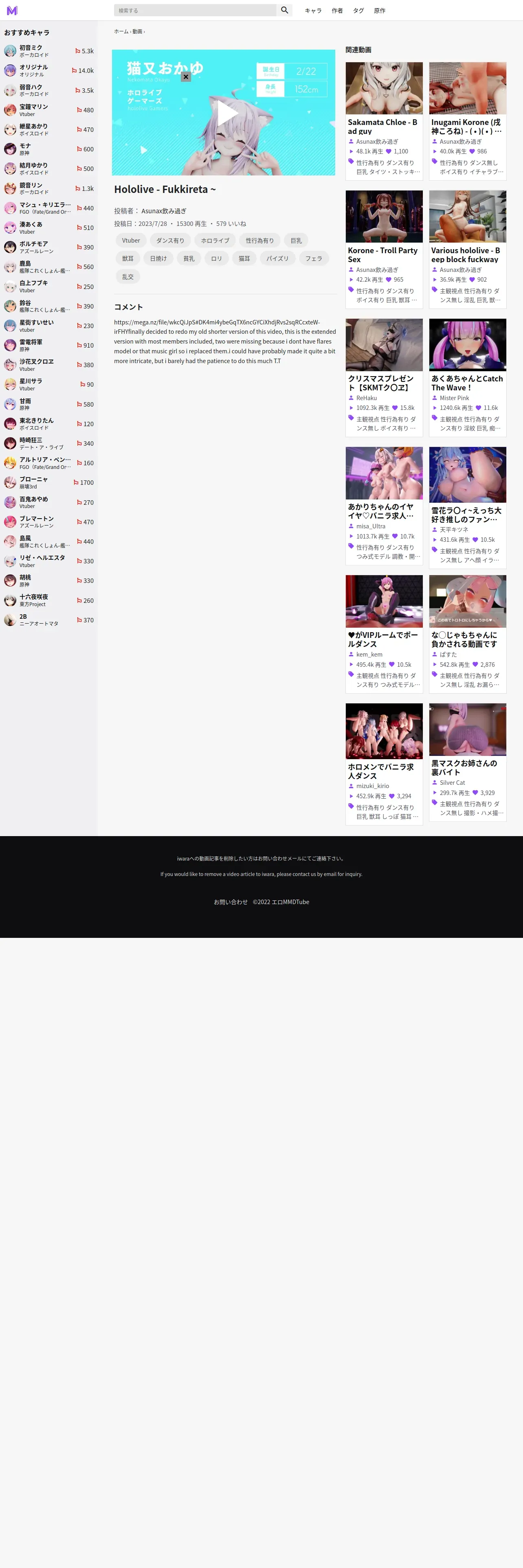523x1568 pixels.
Task: Open the 胡桃 character avatar
Action: [10, 581]
